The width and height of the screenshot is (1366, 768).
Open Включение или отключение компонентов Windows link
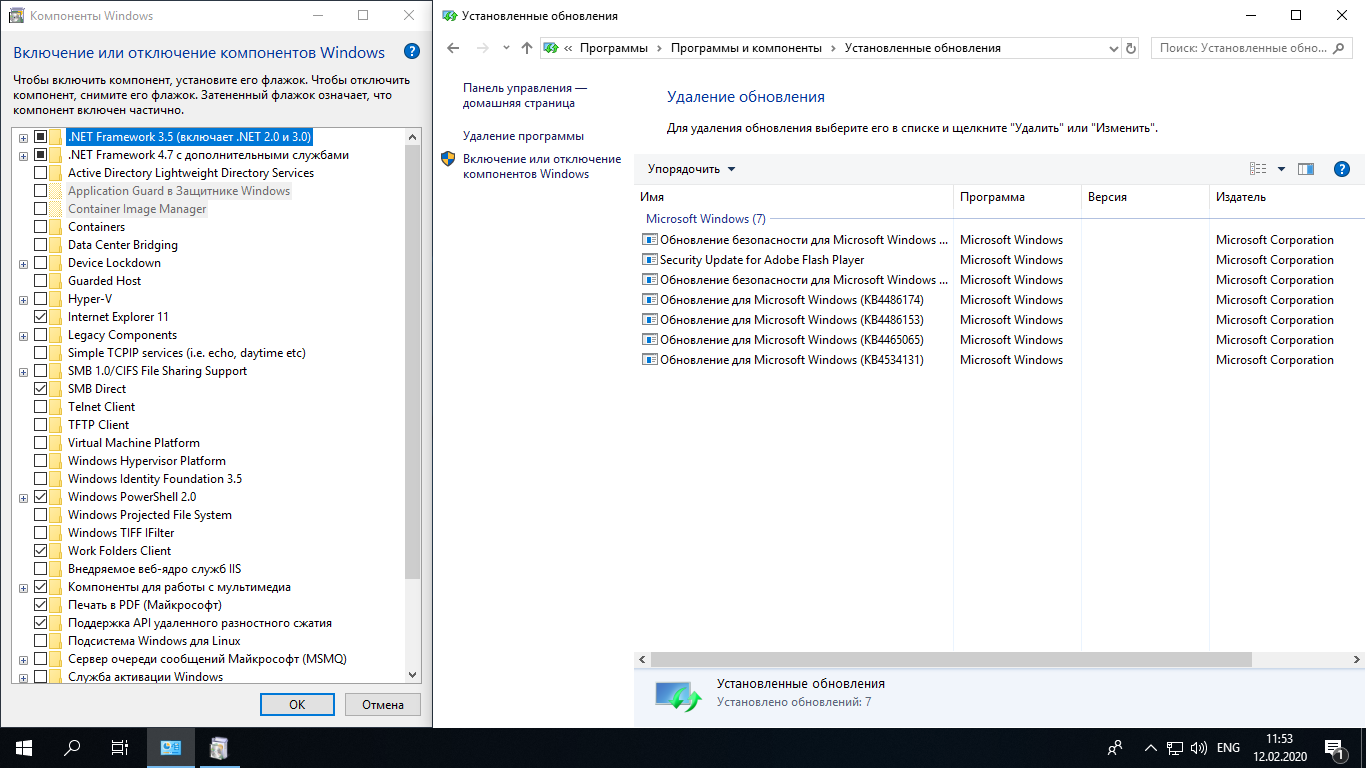541,166
